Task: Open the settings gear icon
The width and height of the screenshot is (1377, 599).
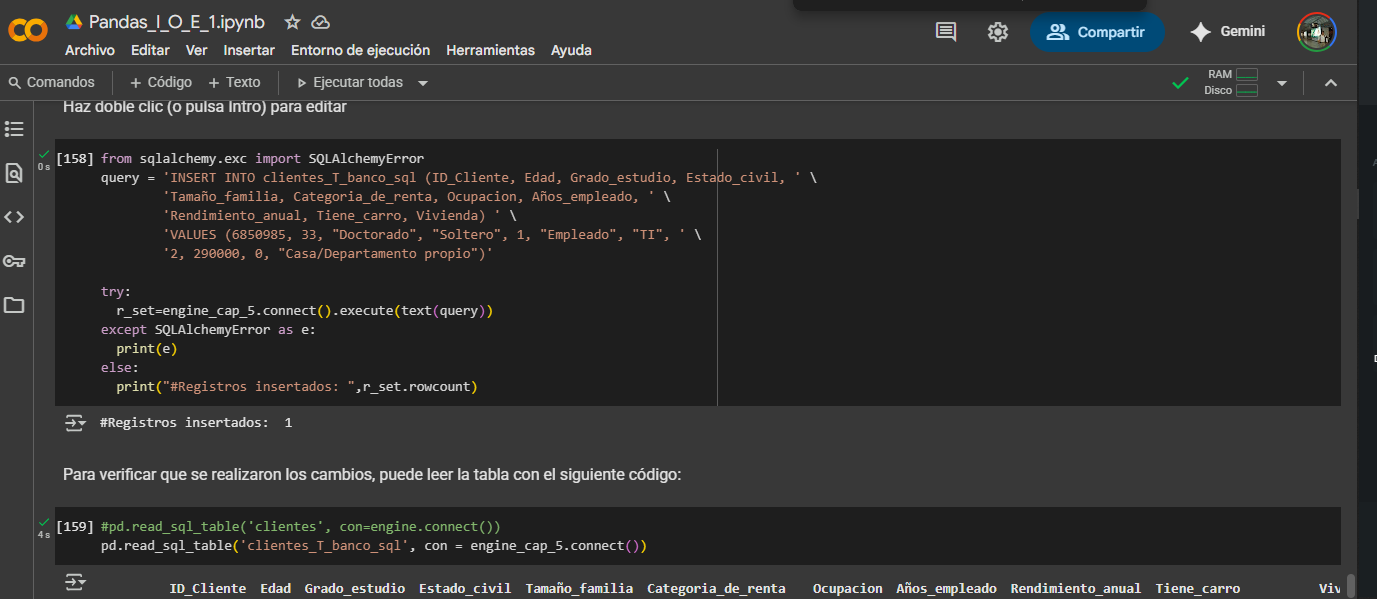Action: tap(998, 32)
